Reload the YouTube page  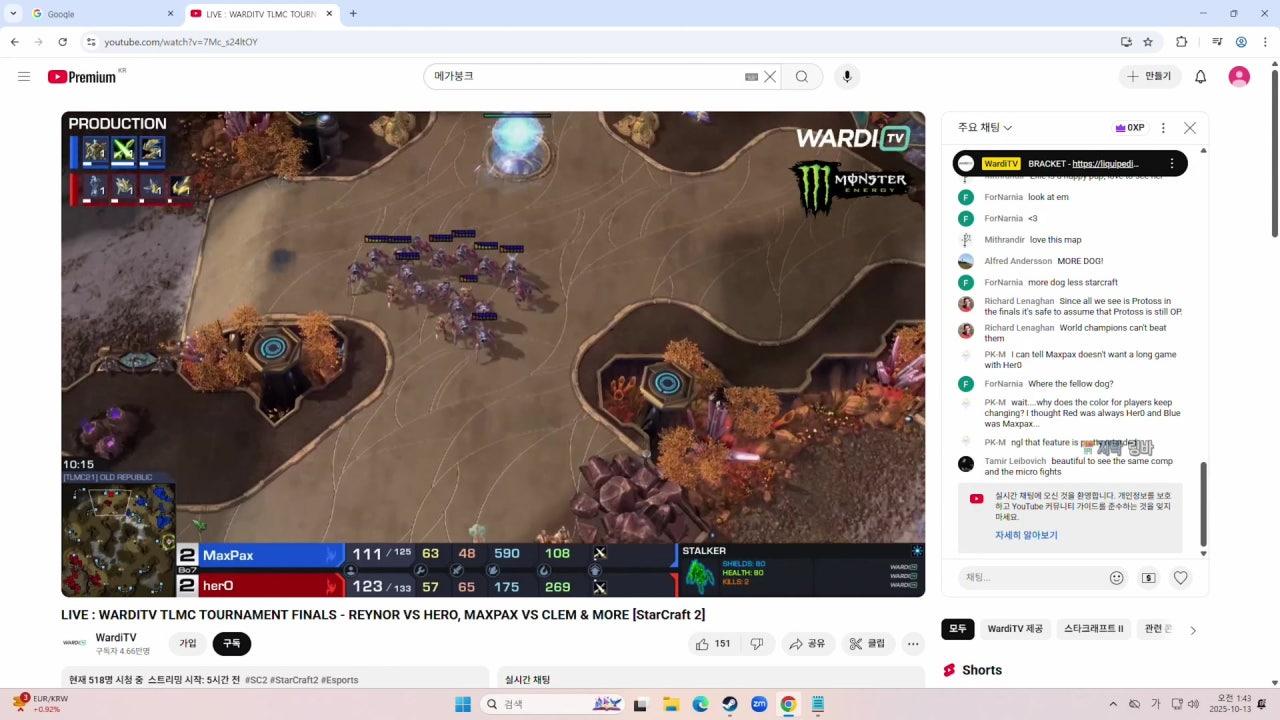[62, 42]
